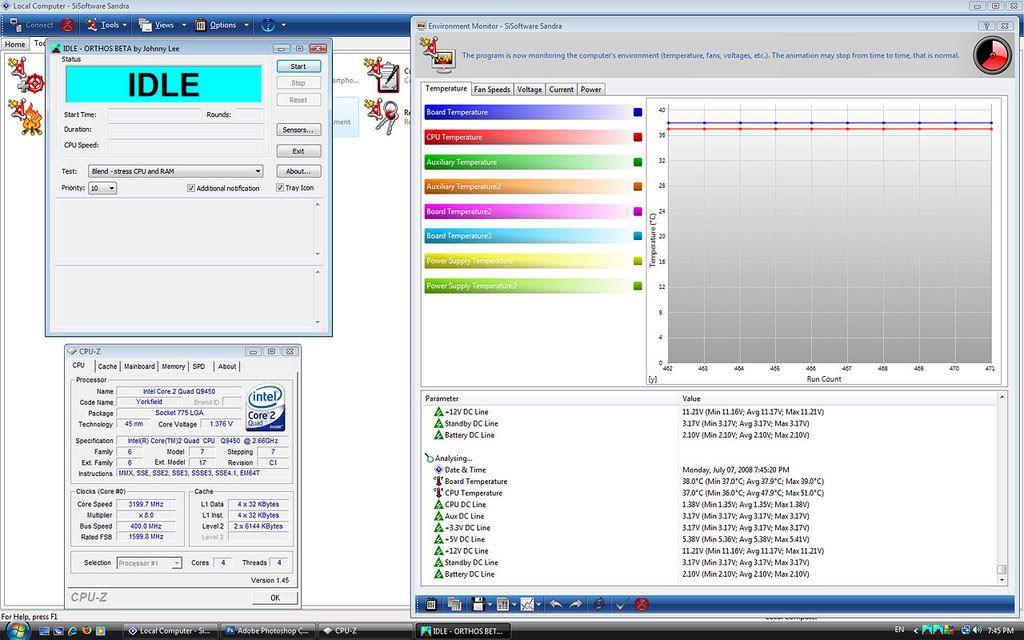Click the parameter list vertical scrollbar thumb
1024x640 pixels.
(x=1002, y=570)
